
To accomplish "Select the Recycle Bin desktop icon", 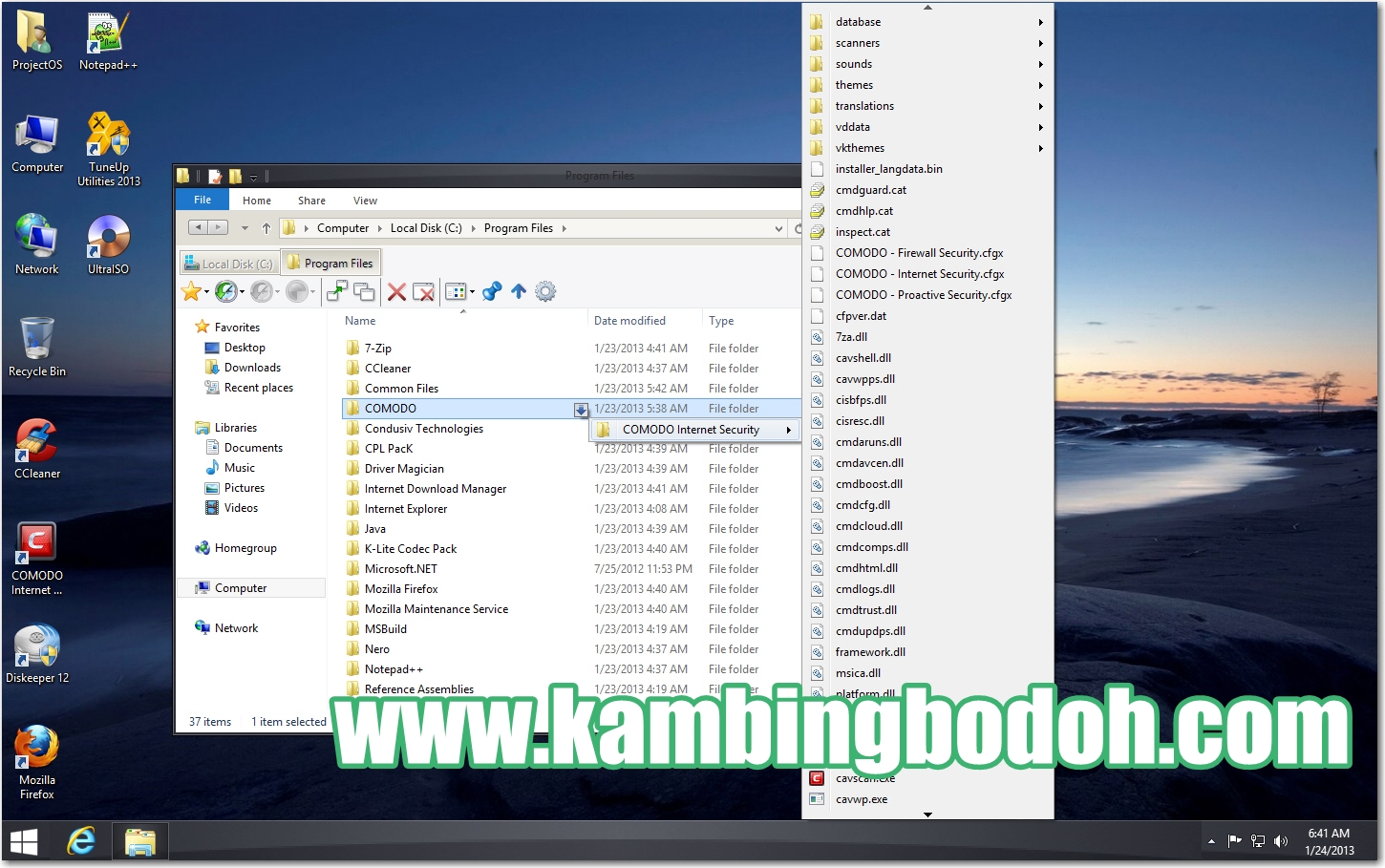I will (x=36, y=347).
